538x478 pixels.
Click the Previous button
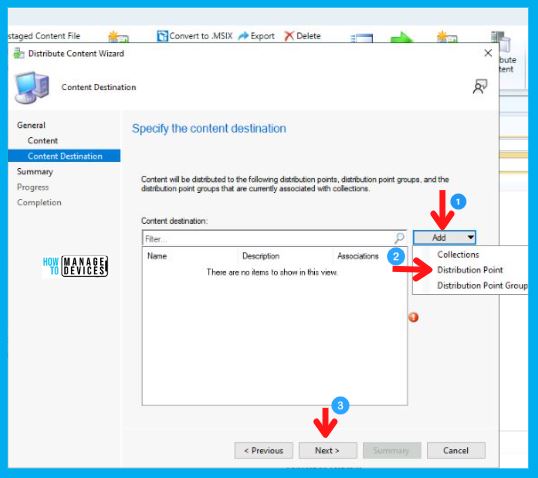coord(264,451)
